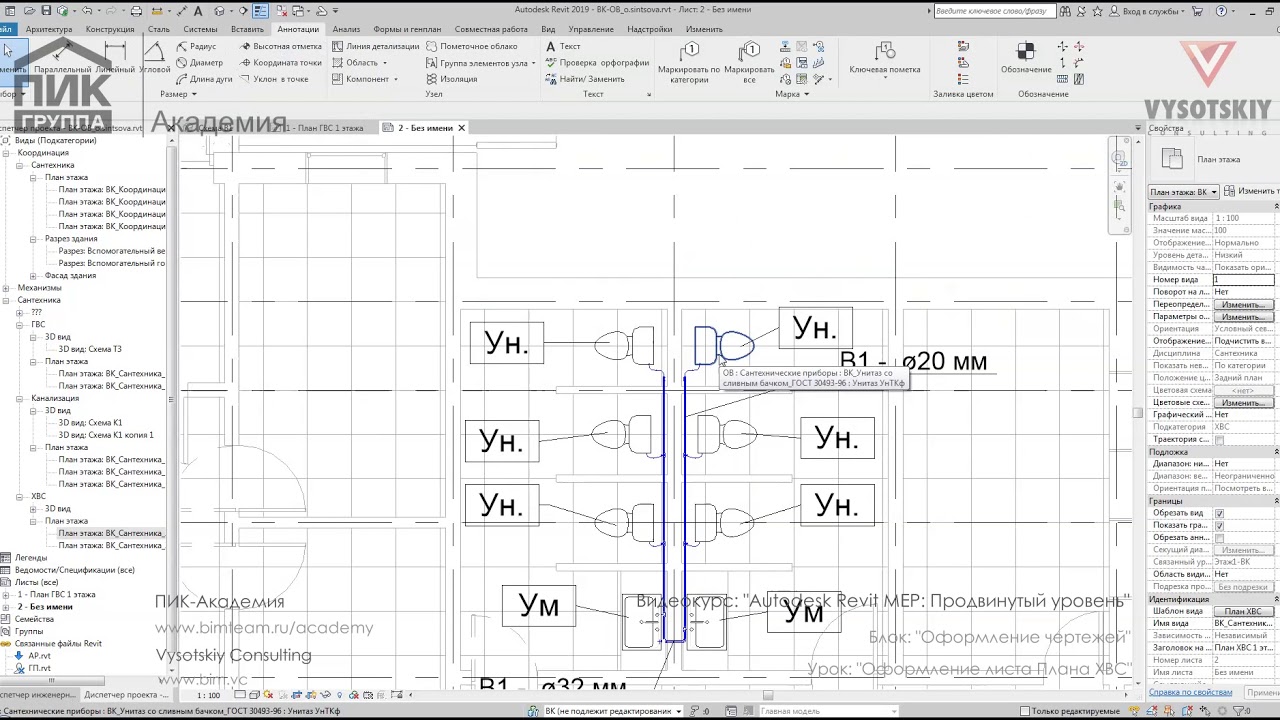Image resolution: width=1280 pixels, height=720 pixels.
Task: Click Tag All tool
Action: click(x=749, y=62)
